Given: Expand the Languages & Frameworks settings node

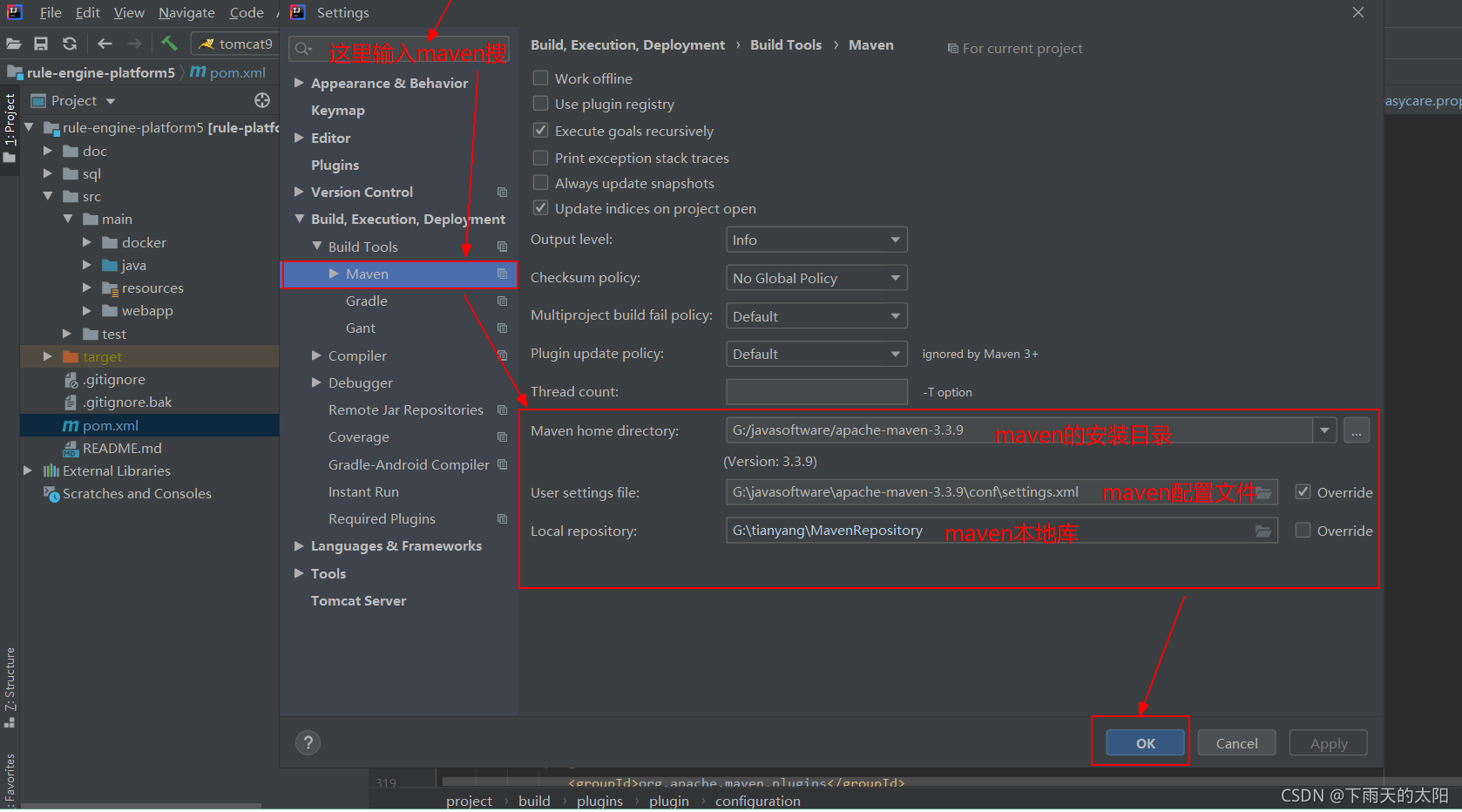Looking at the screenshot, I should pos(299,546).
